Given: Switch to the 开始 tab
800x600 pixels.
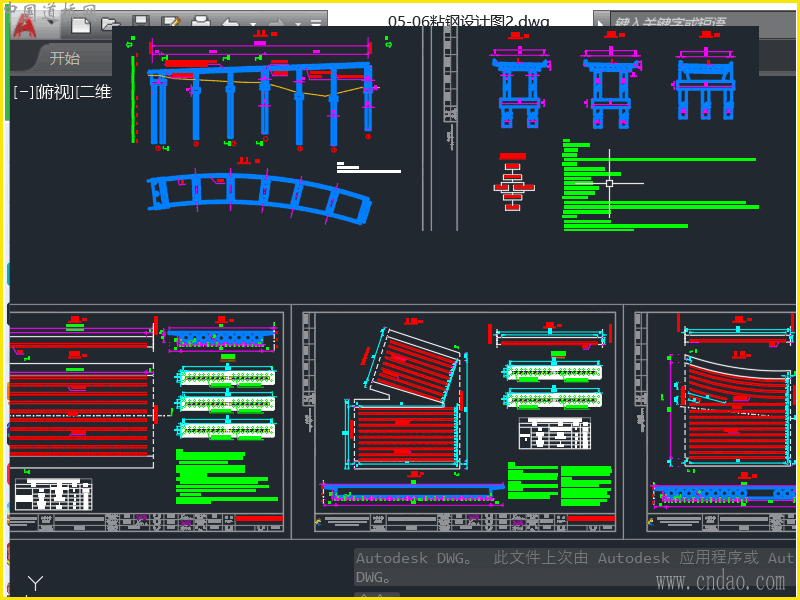Looking at the screenshot, I should click(x=65, y=58).
